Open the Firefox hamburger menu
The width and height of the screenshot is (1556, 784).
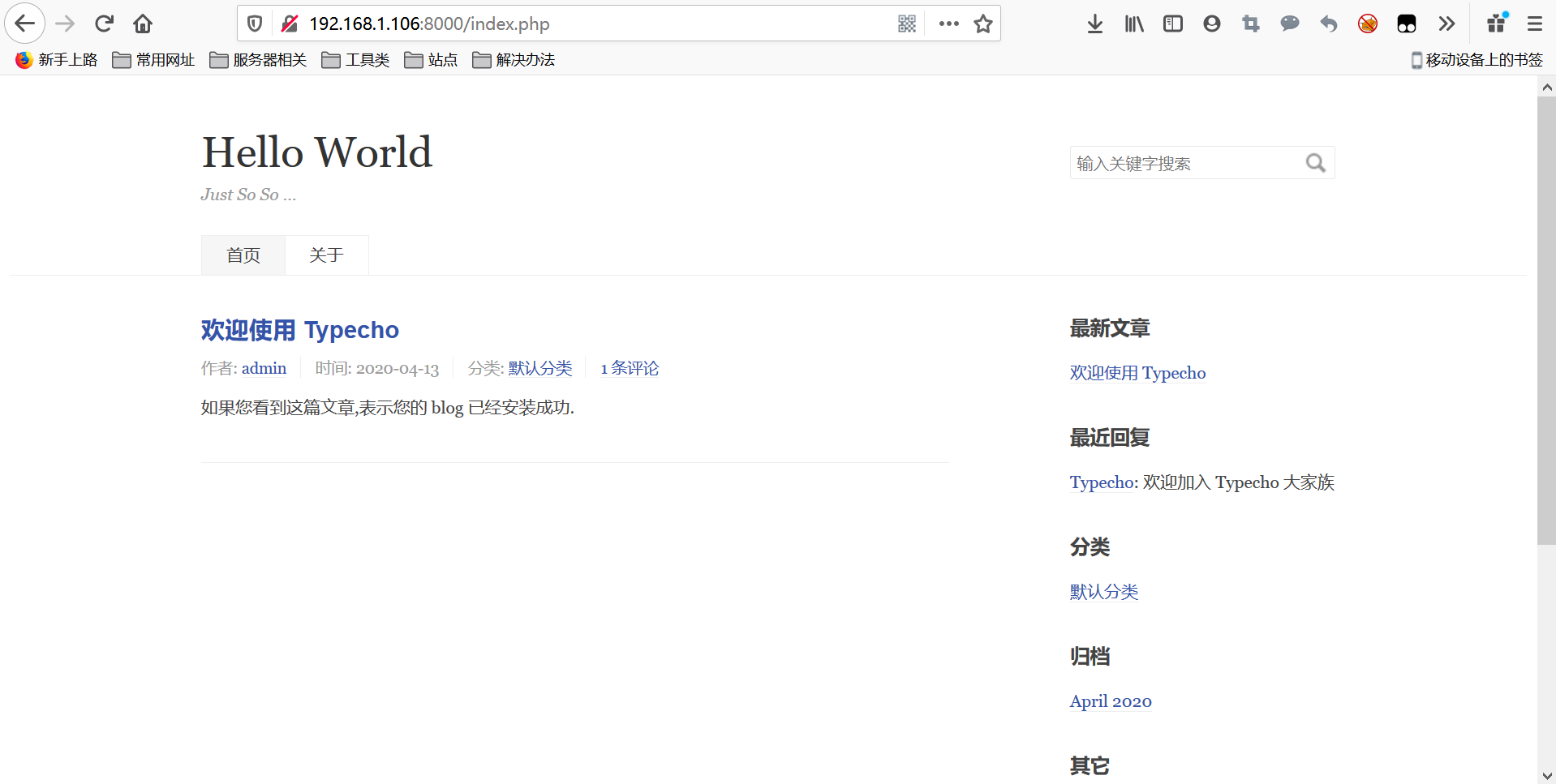(1535, 24)
